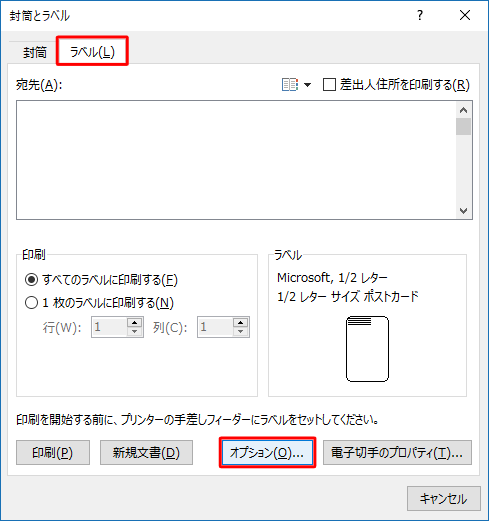Switch to the 封筒 tab
Image resolution: width=489 pixels, height=521 pixels.
[35, 53]
